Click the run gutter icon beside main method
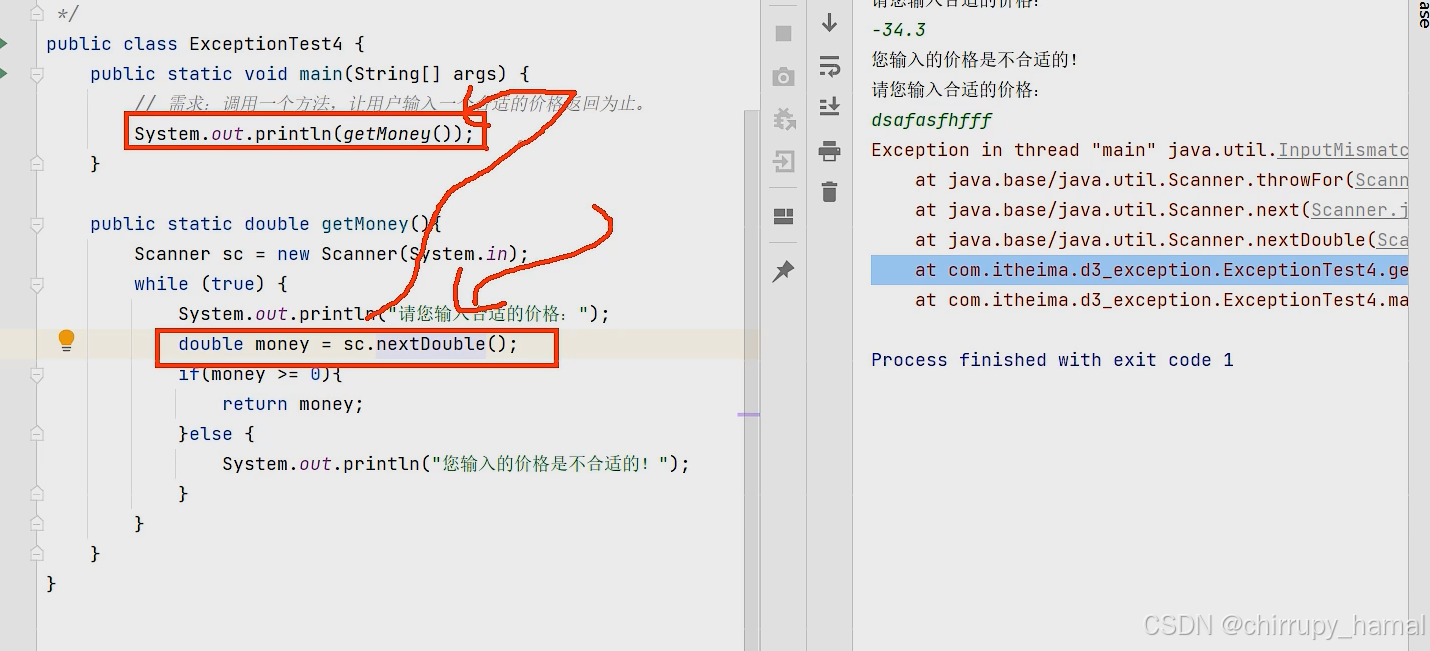Viewport: 1430px width, 651px height. click(x=4, y=74)
